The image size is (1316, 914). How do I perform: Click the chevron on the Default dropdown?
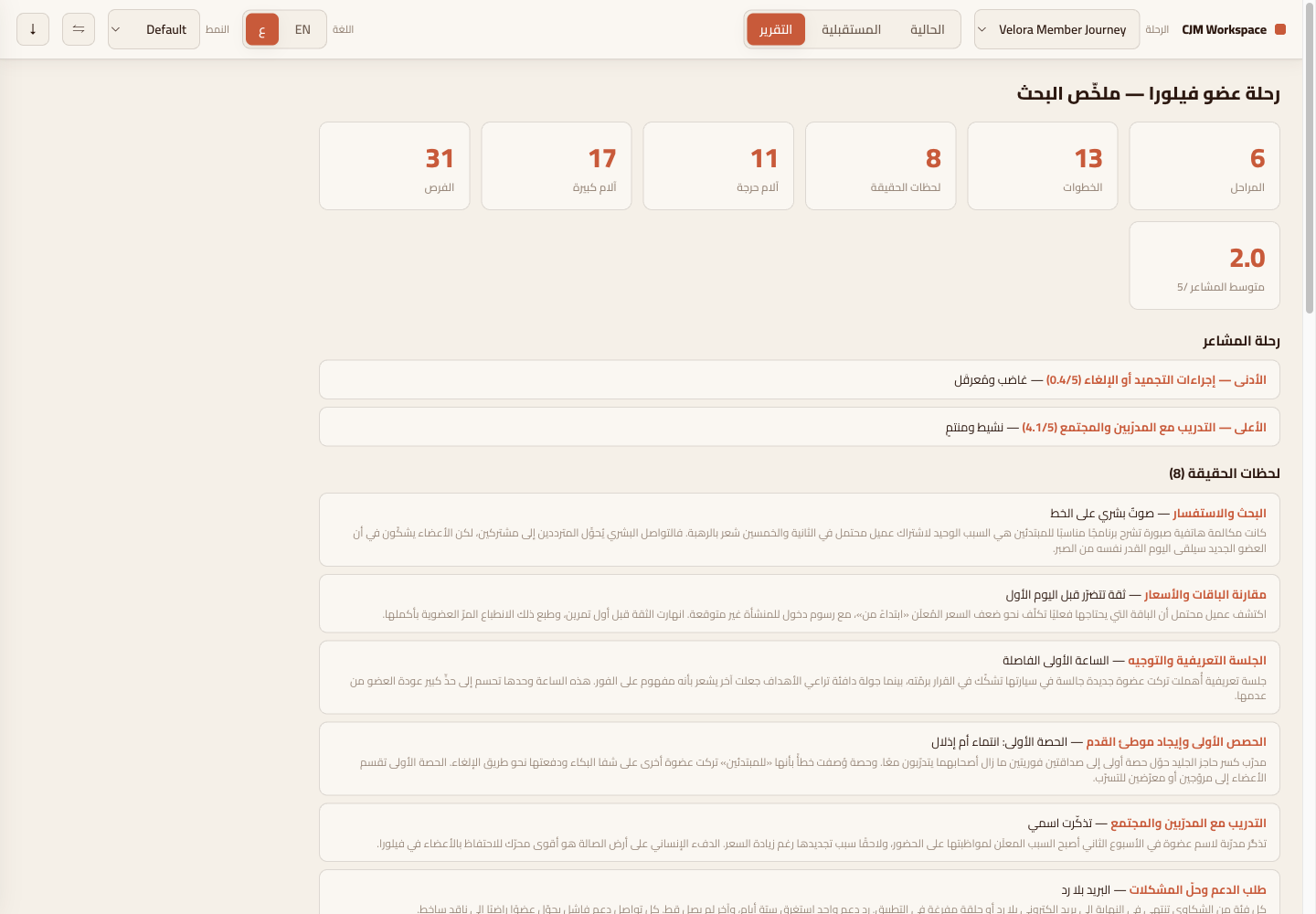[x=116, y=29]
